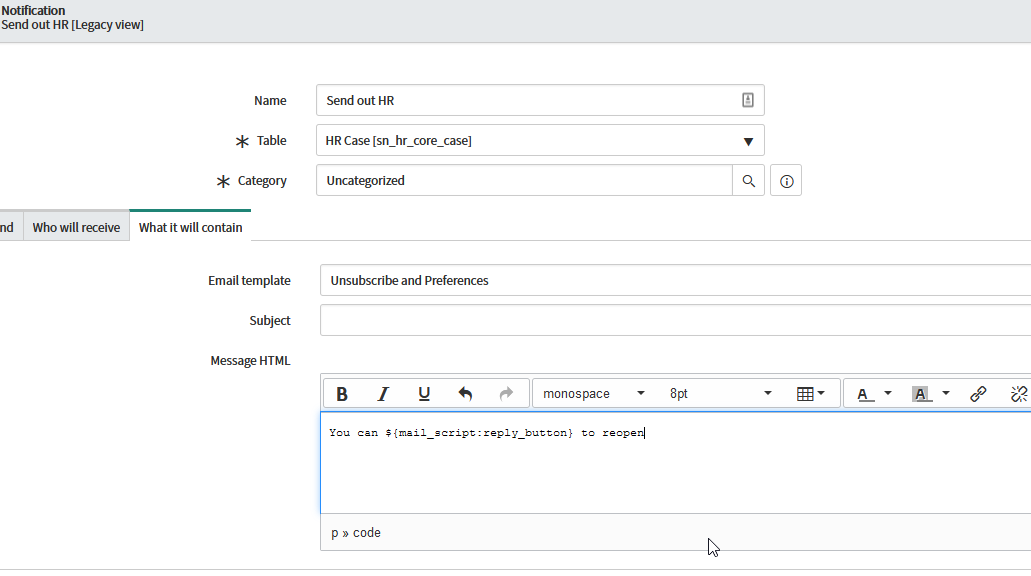The image size is (1031, 576).
Task: Toggle bold formatting in Message HTML toolbar
Action: click(x=342, y=394)
